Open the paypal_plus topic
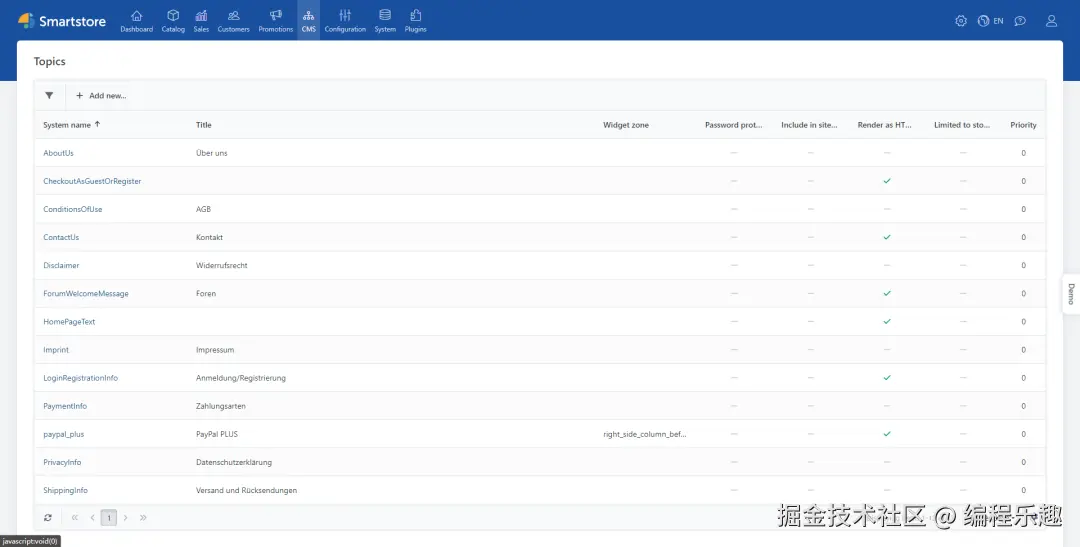The width and height of the screenshot is (1080, 547). pos(63,434)
